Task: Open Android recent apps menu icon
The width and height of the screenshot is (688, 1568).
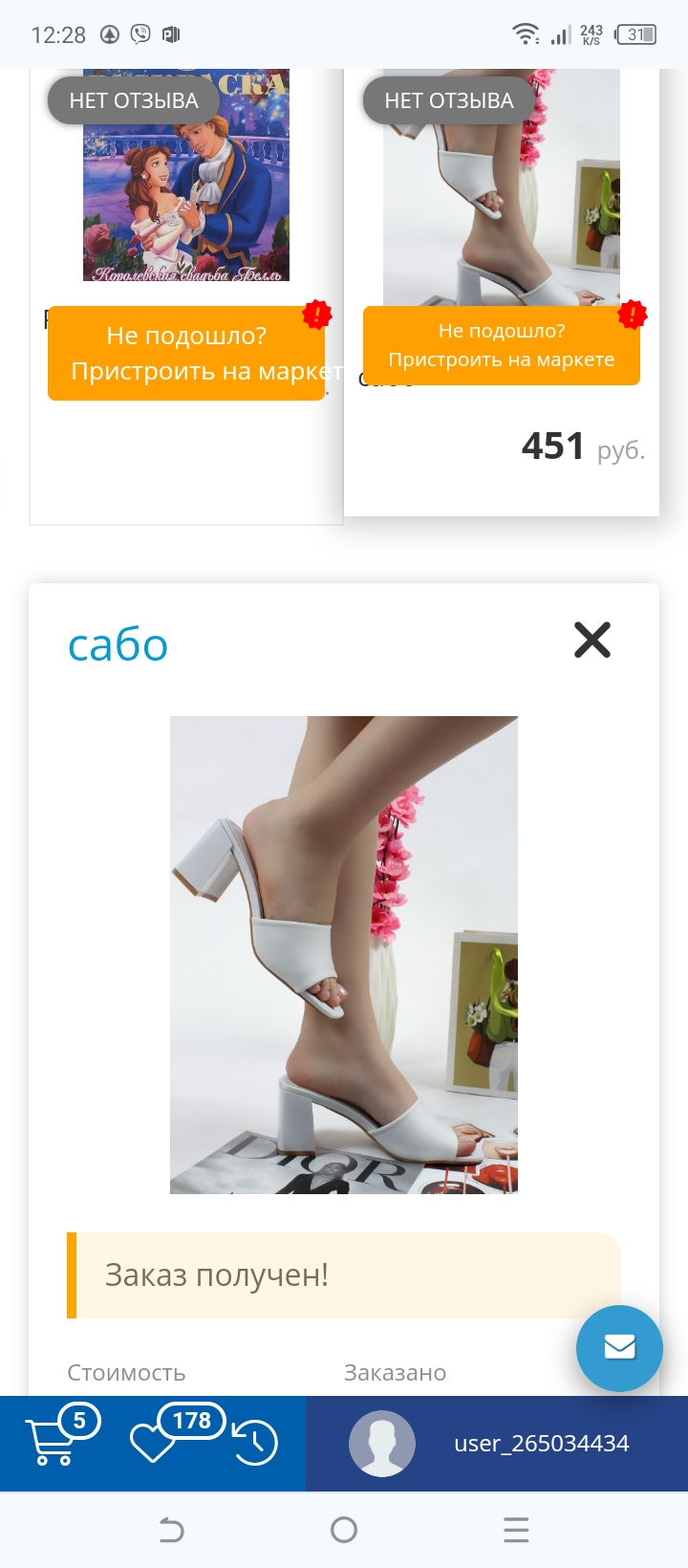Action: point(516,1530)
